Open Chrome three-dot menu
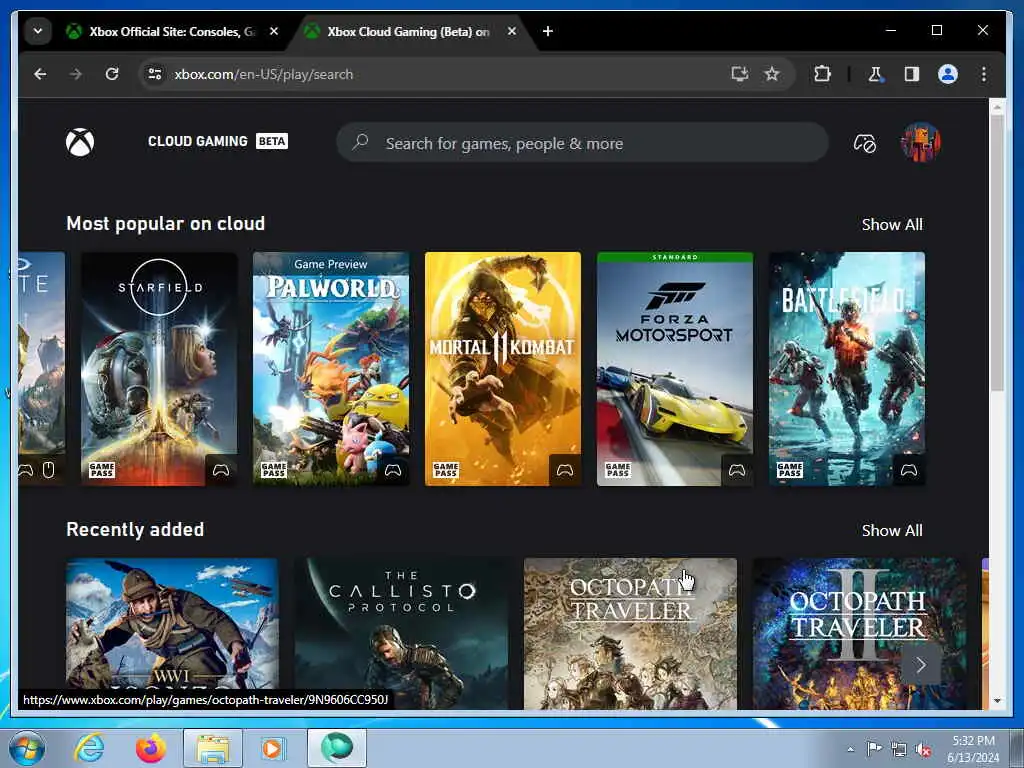 [984, 74]
